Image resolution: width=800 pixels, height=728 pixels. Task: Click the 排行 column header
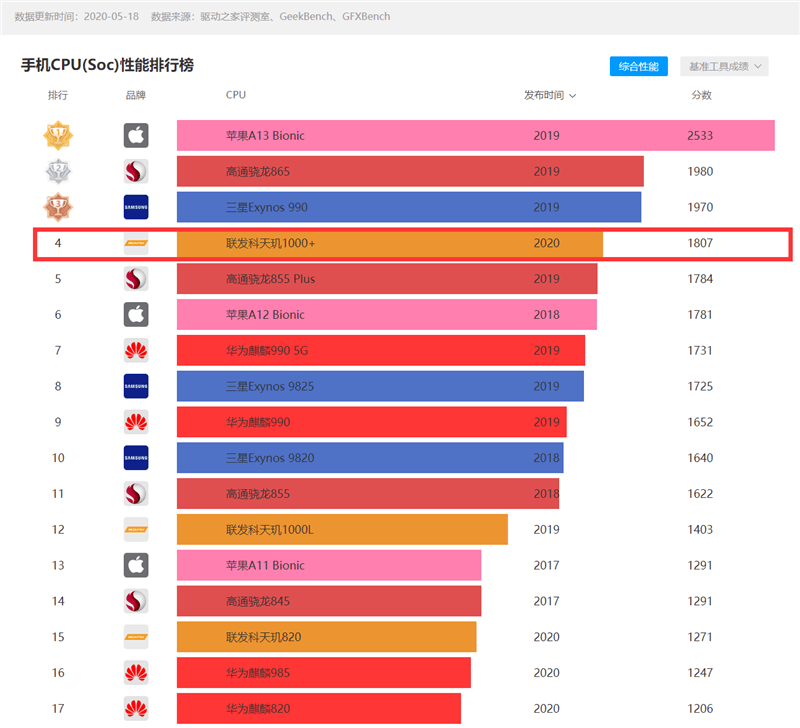58,95
